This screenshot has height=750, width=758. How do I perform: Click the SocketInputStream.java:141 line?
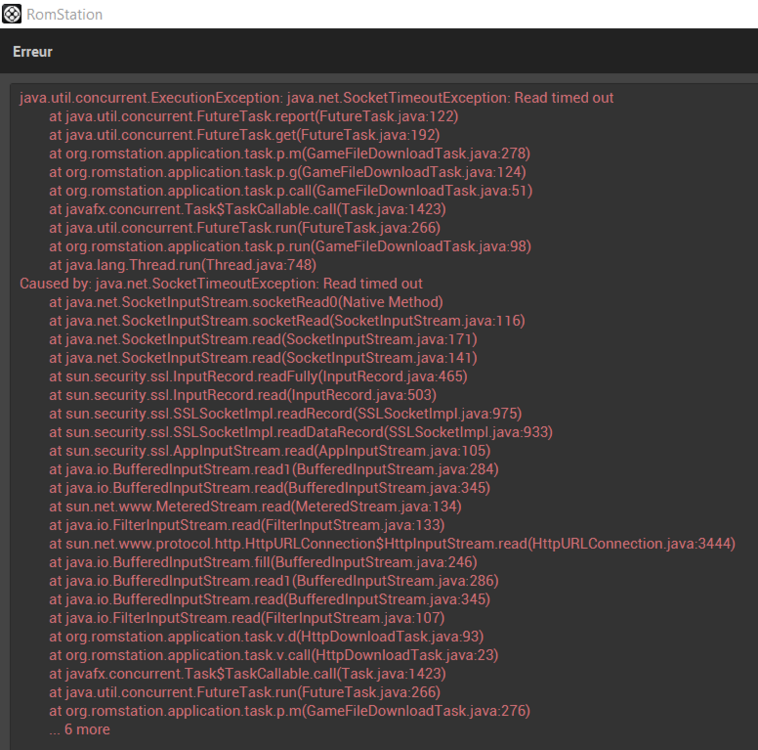263,358
